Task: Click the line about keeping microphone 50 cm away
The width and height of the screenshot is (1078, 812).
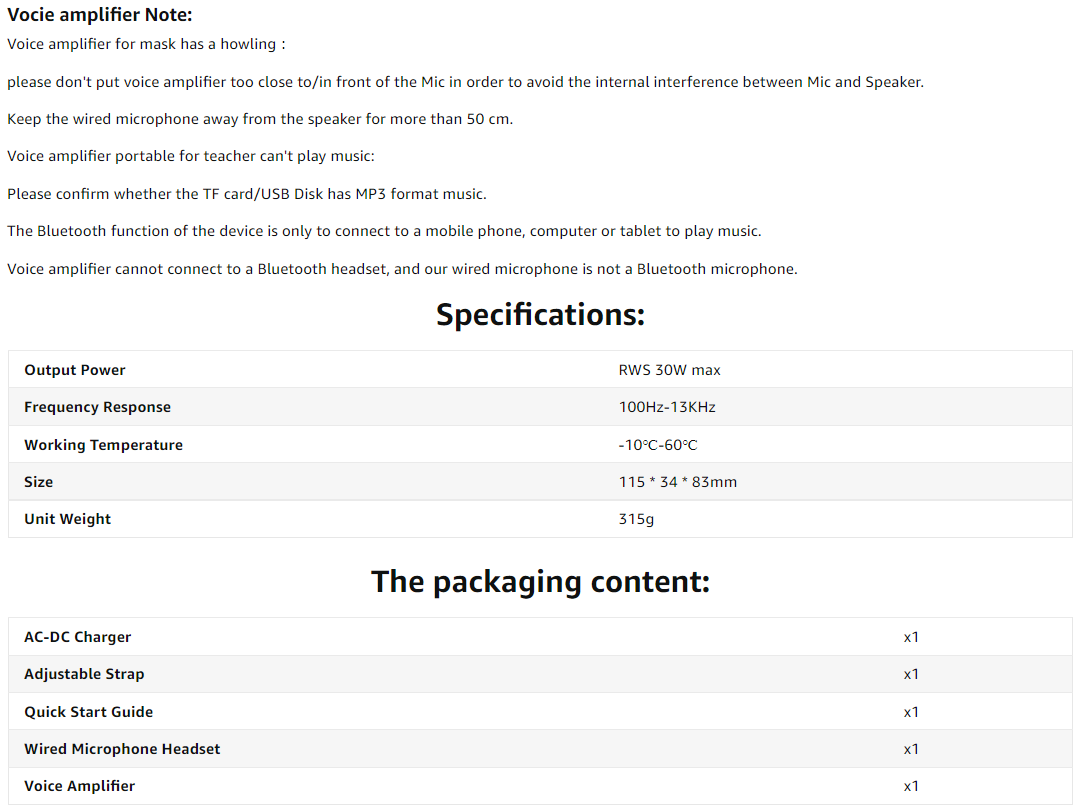Action: [x=260, y=119]
